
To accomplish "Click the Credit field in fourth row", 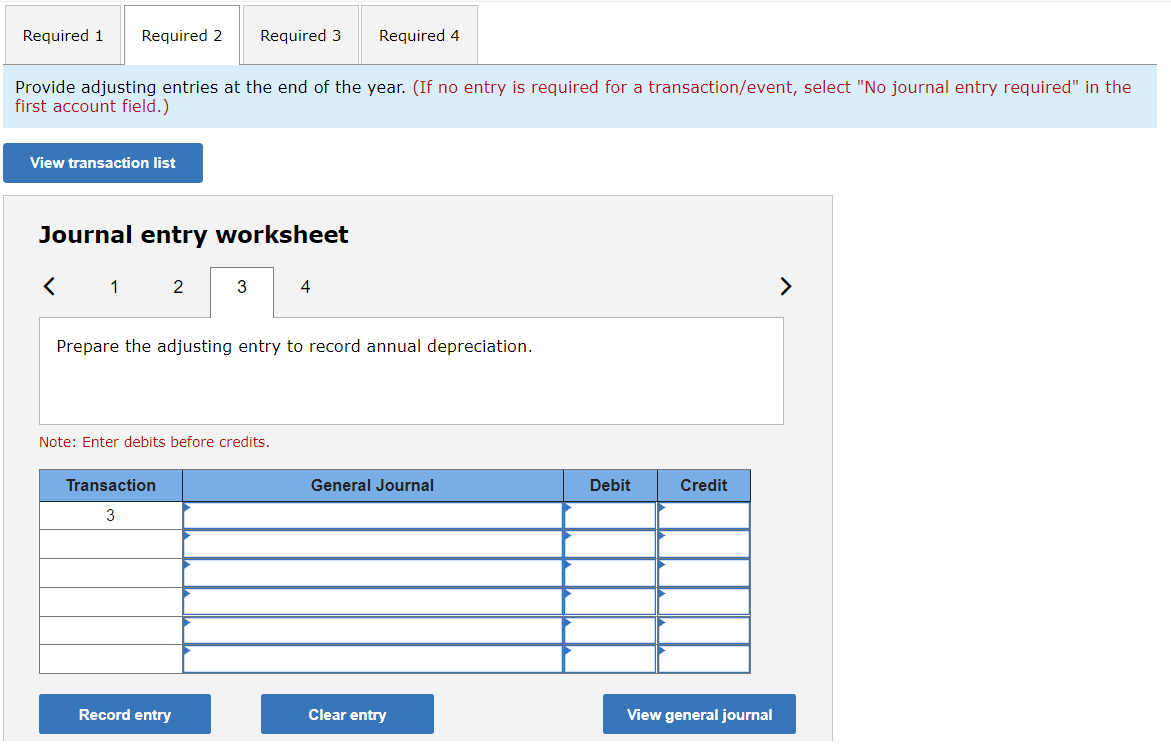I will coord(703,602).
